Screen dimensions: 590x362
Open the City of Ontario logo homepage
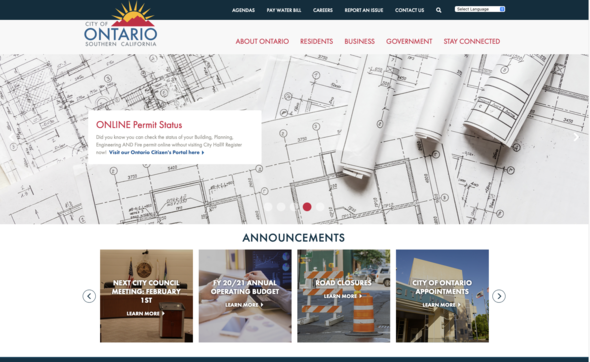(x=120, y=24)
